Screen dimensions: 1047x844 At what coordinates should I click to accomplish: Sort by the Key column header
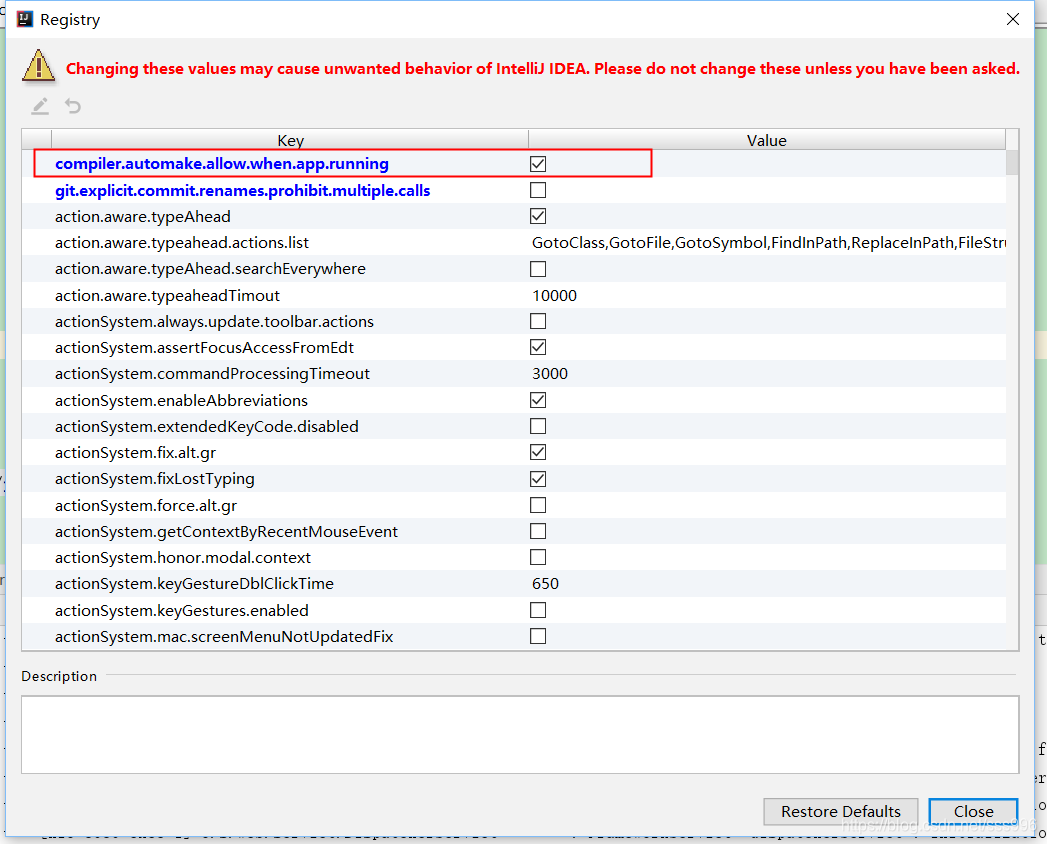[x=290, y=140]
